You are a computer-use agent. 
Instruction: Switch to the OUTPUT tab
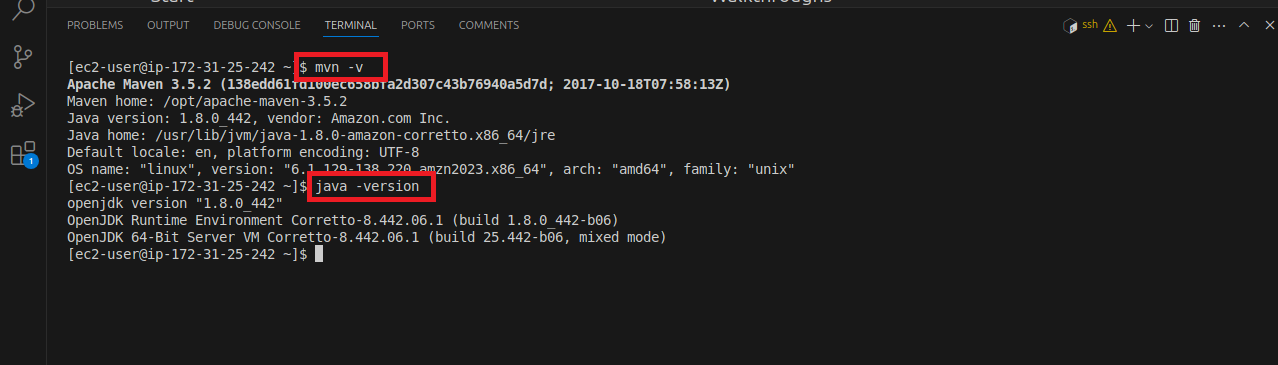click(168, 25)
